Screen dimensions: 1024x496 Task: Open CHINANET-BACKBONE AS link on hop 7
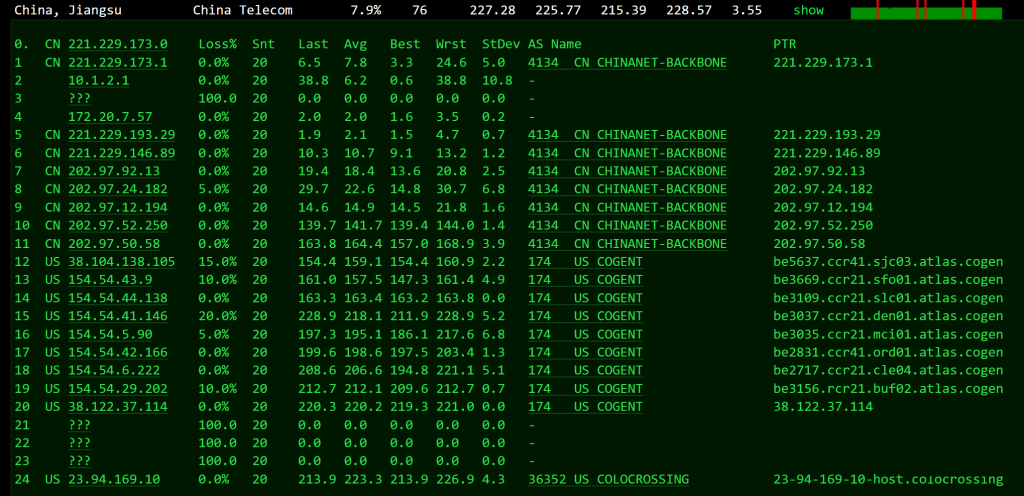coord(627,171)
